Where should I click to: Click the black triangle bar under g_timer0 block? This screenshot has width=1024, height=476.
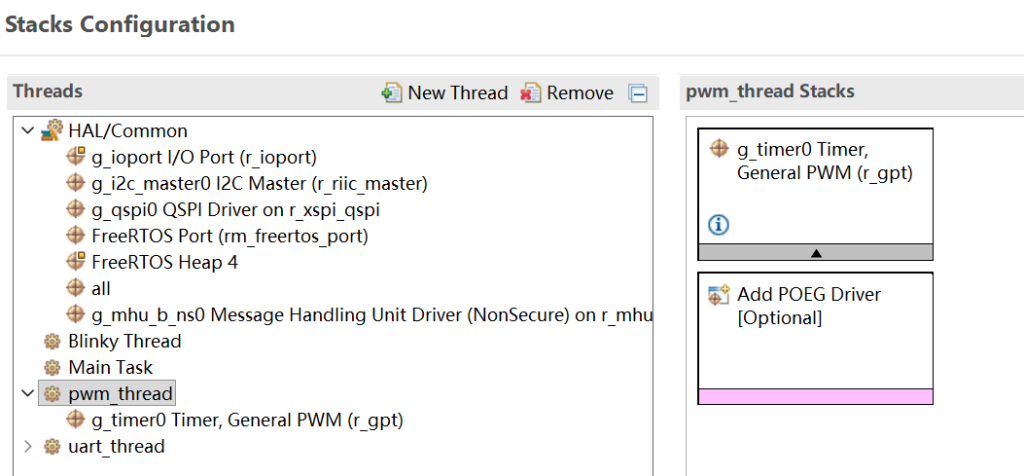815,253
